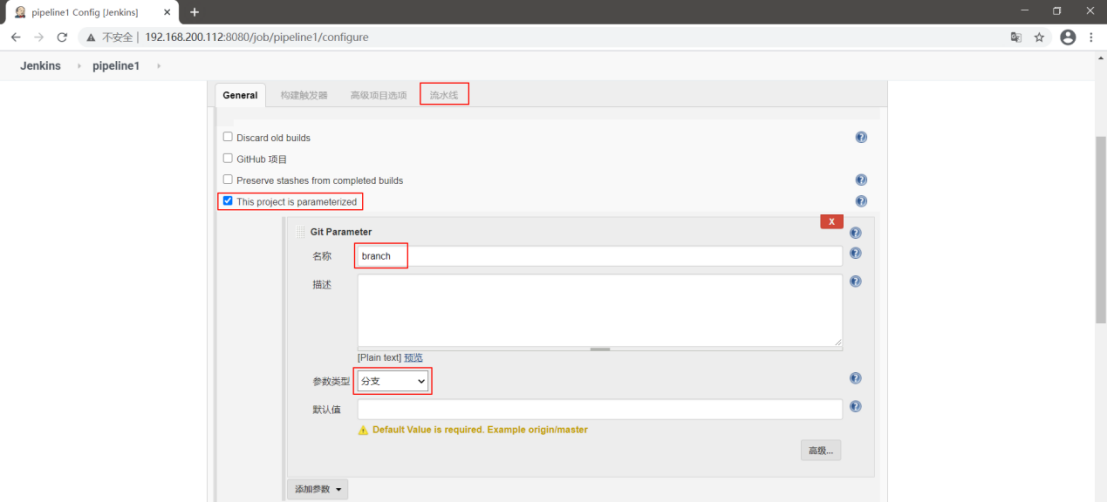Screen dimensions: 1108x503
Task: Click help icon for This project is parameterized
Action: (x=861, y=201)
